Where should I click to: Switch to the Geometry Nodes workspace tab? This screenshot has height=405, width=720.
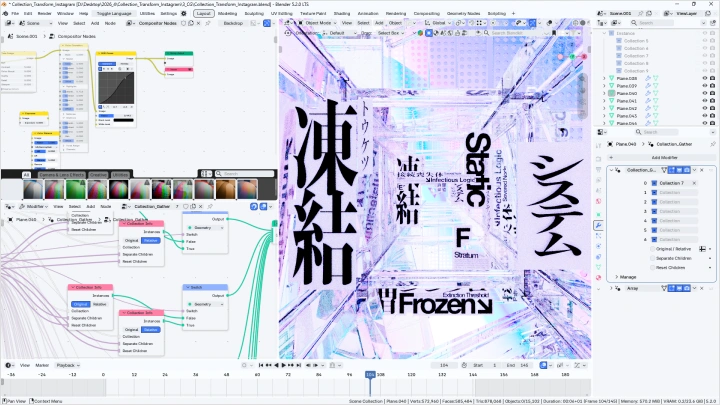(x=463, y=14)
